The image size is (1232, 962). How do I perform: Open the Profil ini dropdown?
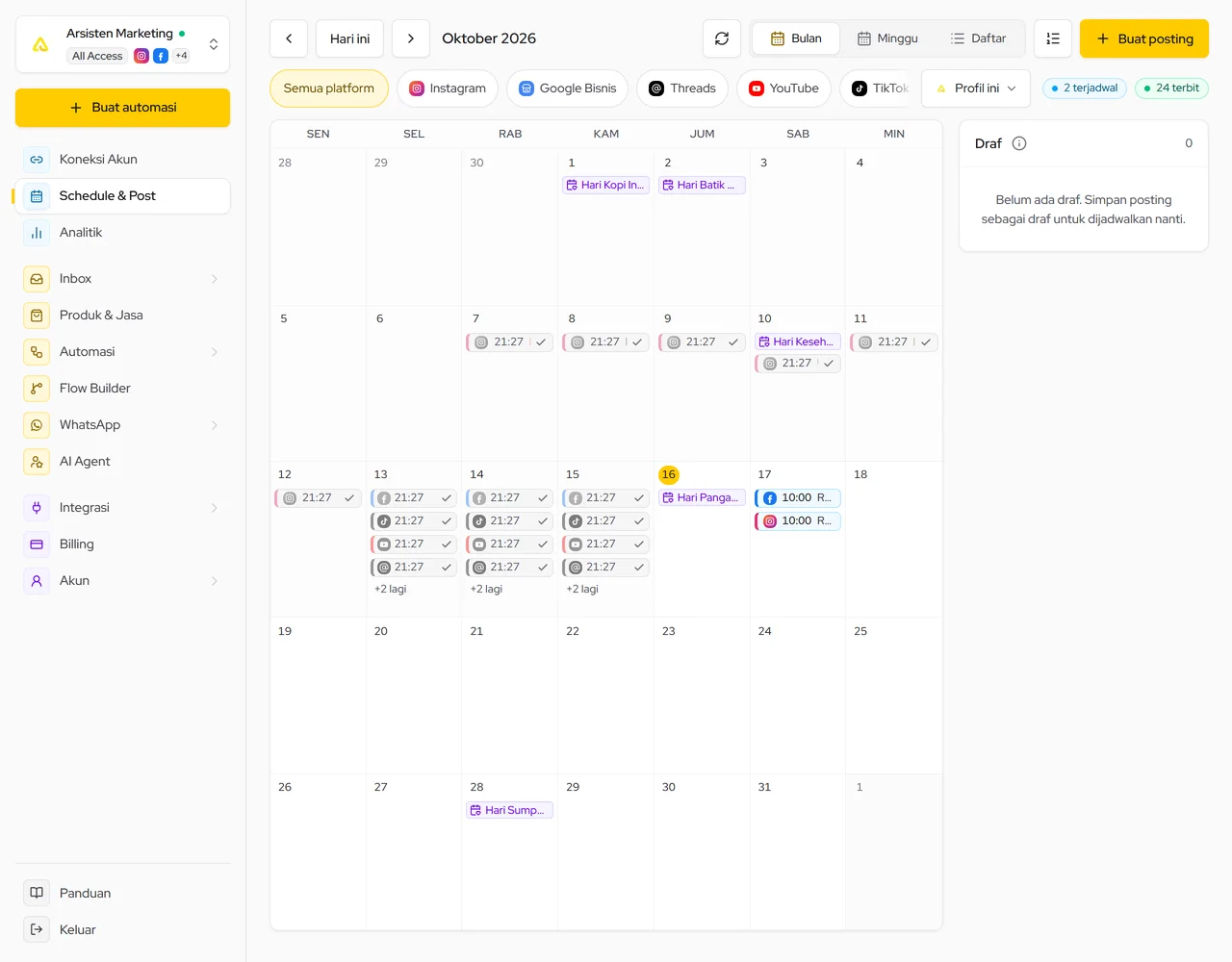pyautogui.click(x=976, y=89)
